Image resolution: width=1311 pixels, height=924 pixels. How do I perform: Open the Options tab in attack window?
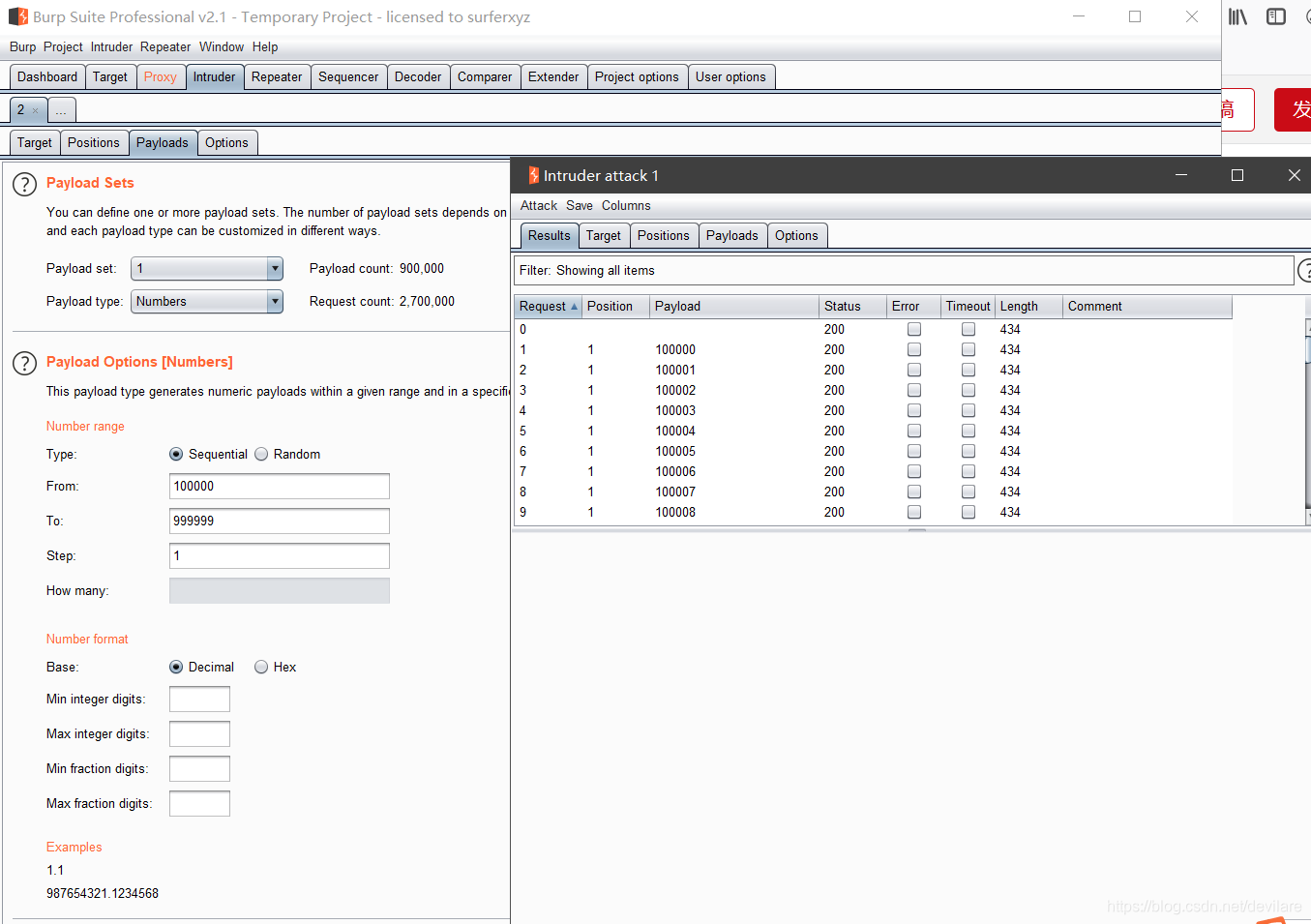click(796, 236)
